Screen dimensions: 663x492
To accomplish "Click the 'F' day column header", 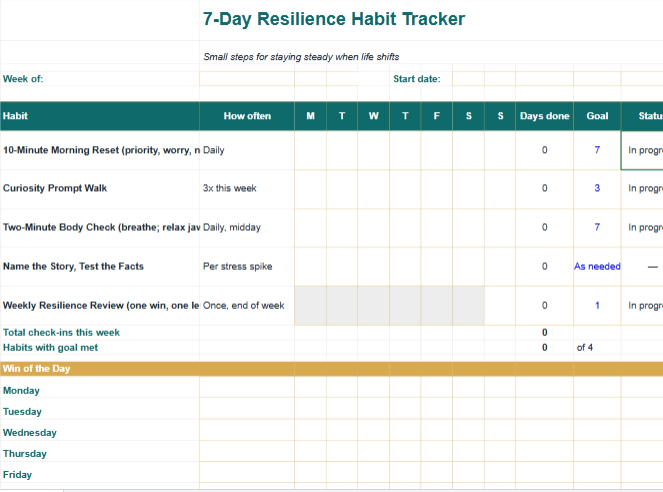I will tap(436, 116).
